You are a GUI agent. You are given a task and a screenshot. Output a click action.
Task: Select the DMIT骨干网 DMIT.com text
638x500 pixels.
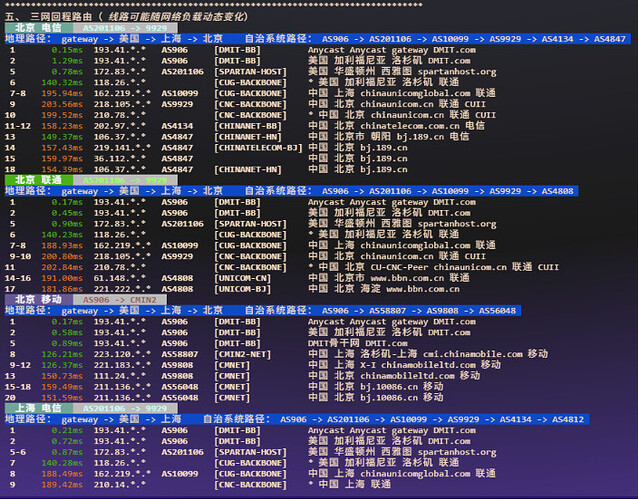pyautogui.click(x=358, y=344)
